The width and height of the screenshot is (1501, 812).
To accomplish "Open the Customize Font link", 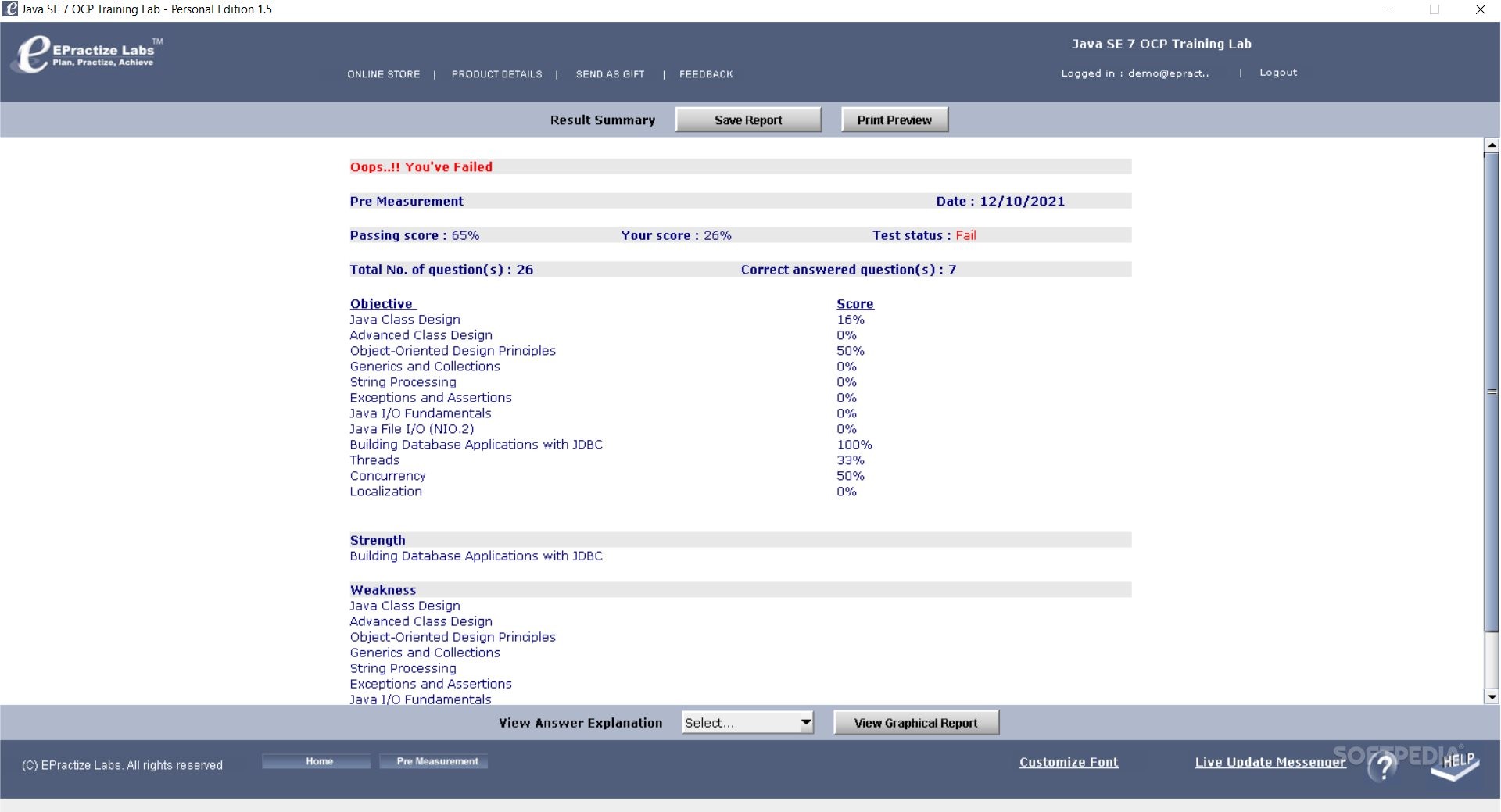I will 1069,762.
